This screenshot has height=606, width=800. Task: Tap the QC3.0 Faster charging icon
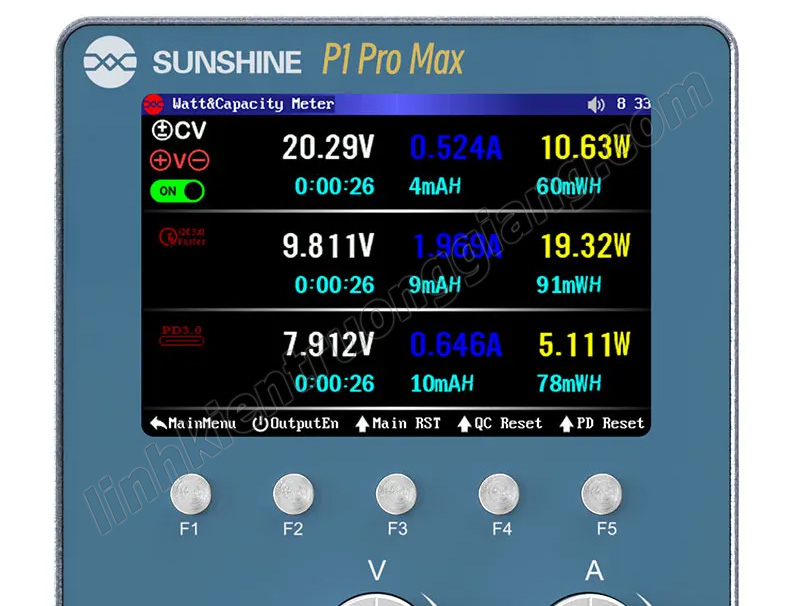[x=182, y=237]
